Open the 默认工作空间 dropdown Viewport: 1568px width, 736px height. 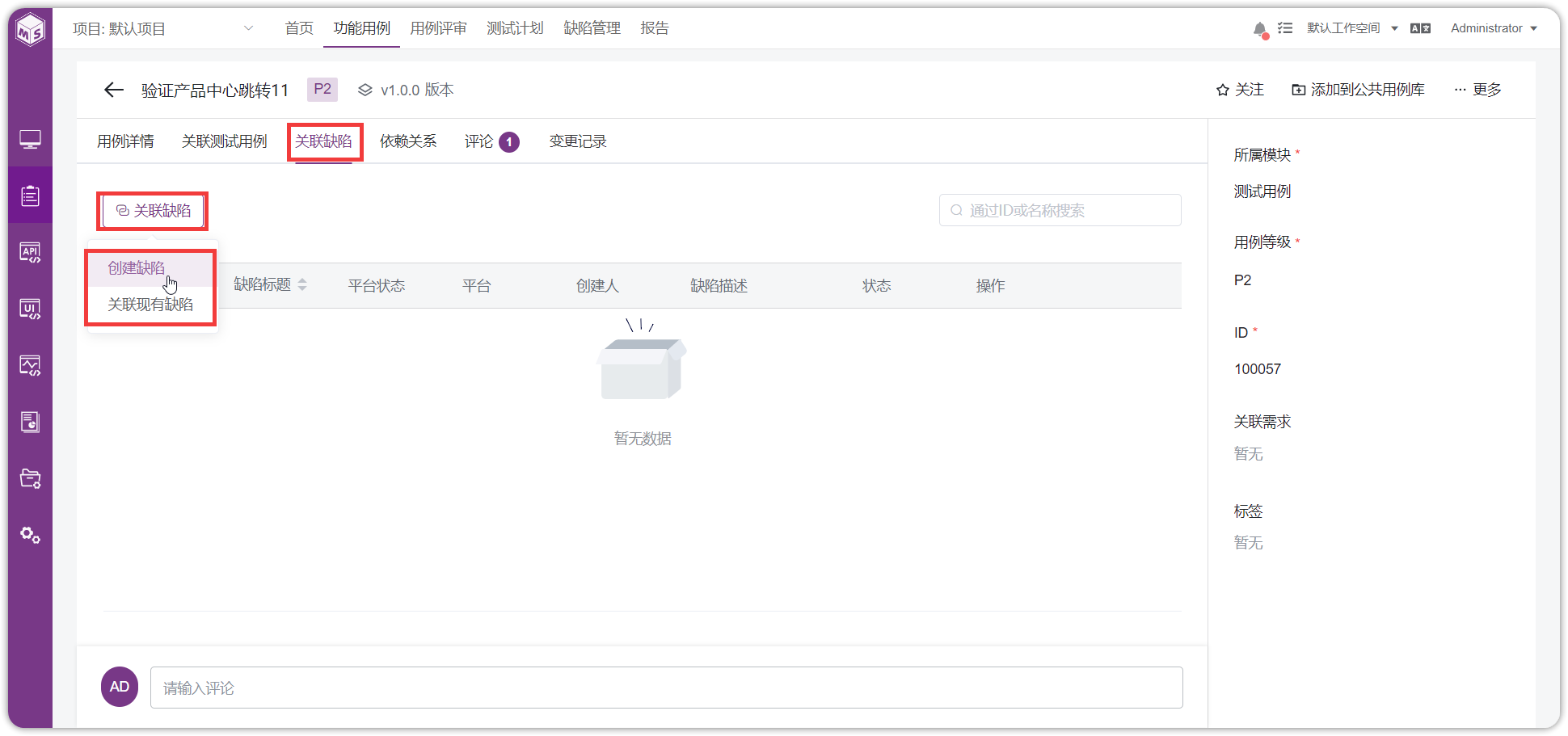tap(1352, 28)
